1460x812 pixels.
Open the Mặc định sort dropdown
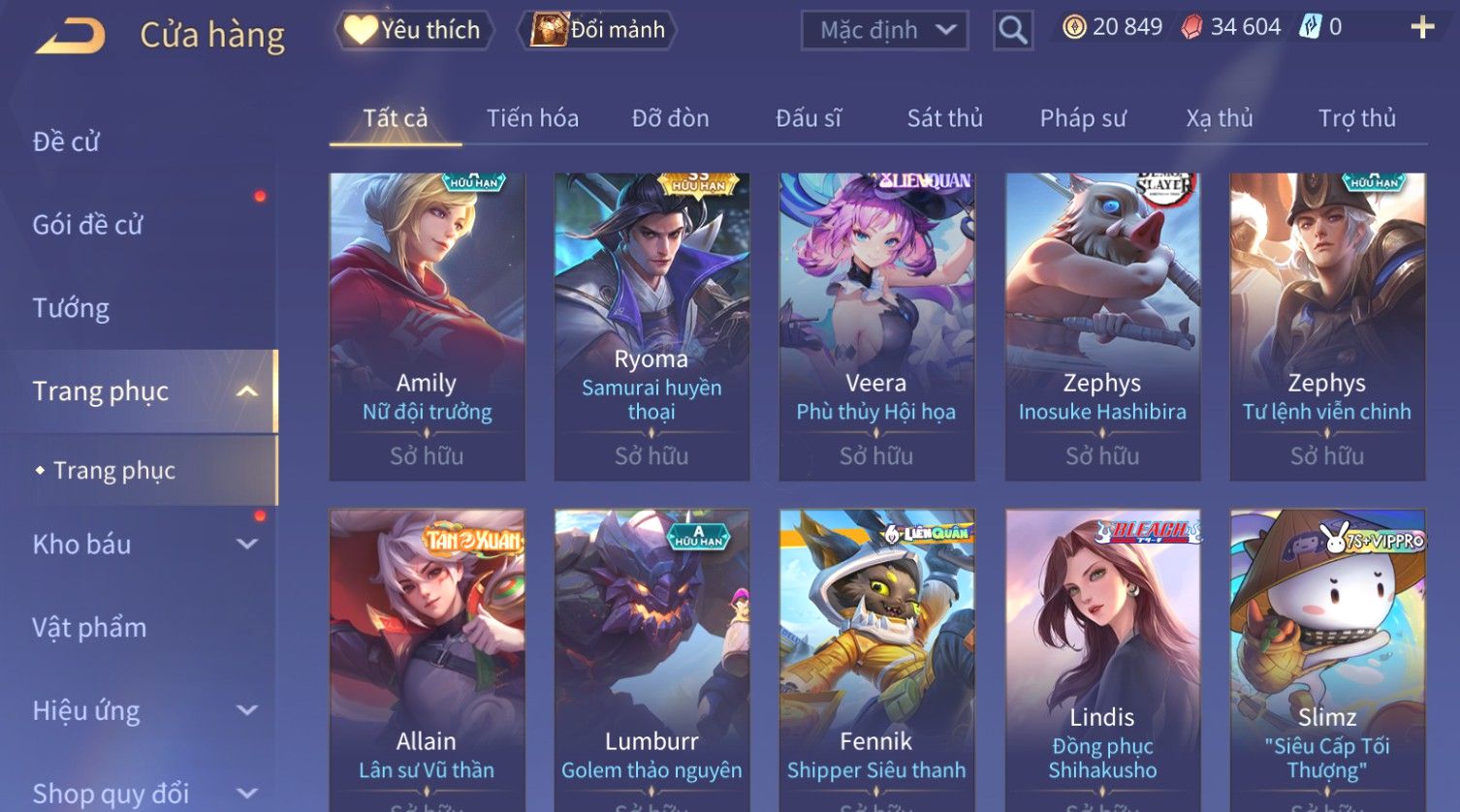point(885,30)
